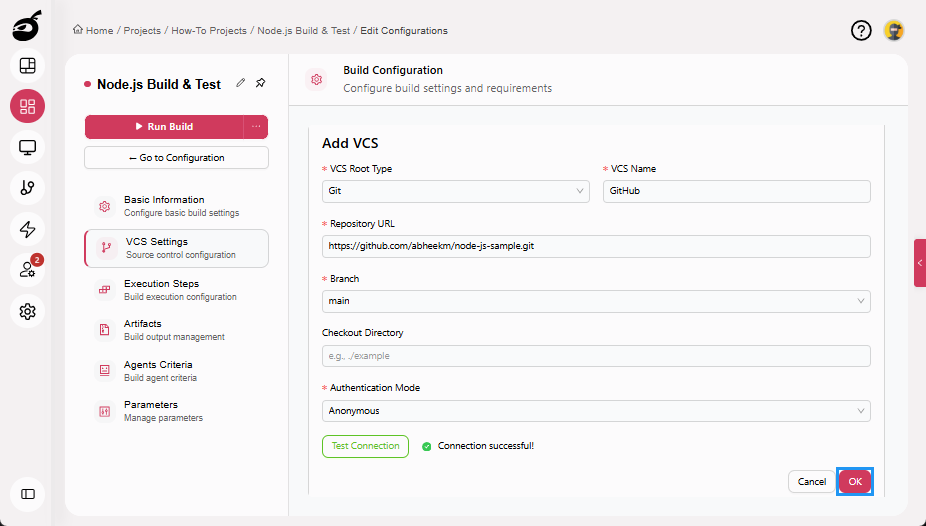Click the Cancel button
This screenshot has height=526, width=926.
pyautogui.click(x=811, y=482)
